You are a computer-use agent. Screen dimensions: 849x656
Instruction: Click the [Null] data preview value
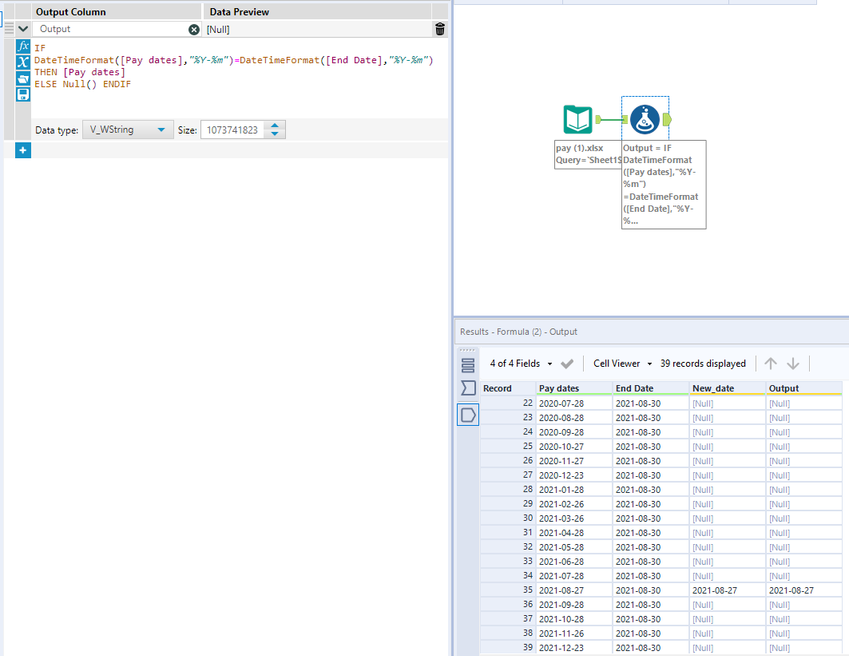click(x=218, y=30)
